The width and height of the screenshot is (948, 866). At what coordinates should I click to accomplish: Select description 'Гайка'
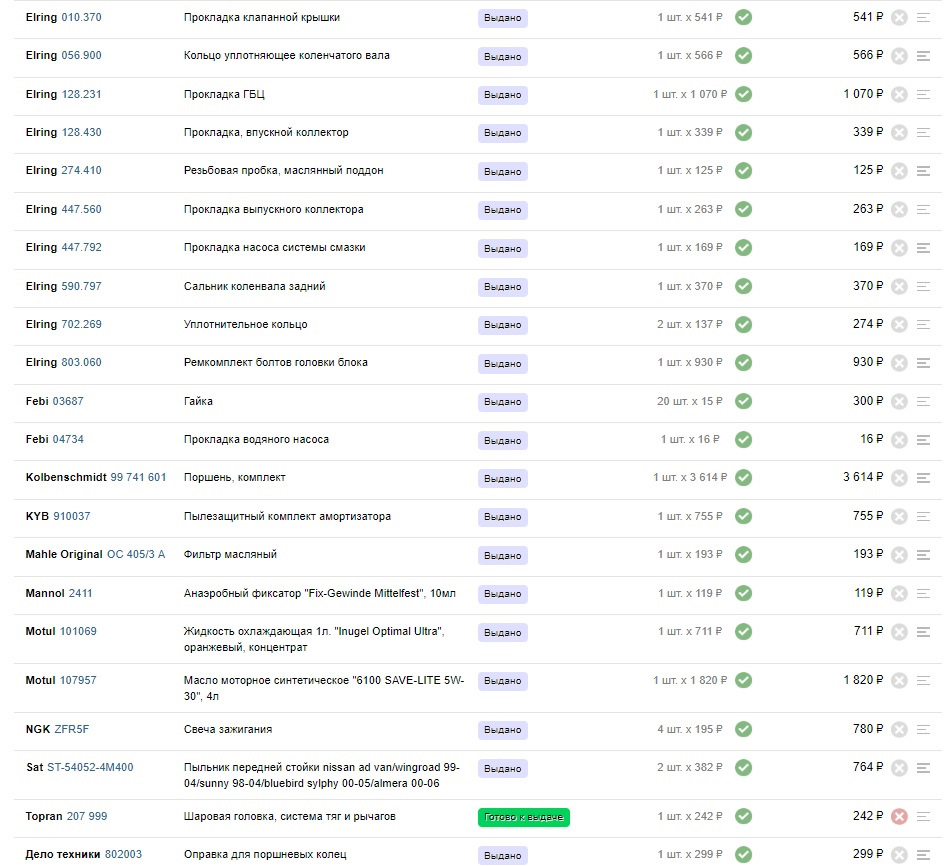tap(198, 401)
